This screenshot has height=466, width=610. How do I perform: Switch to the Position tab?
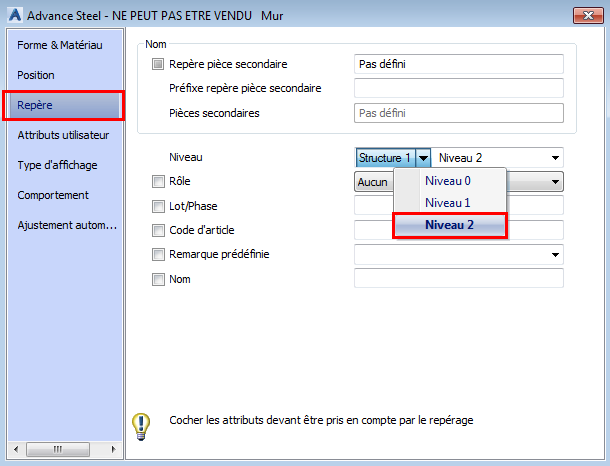pyautogui.click(x=36, y=75)
